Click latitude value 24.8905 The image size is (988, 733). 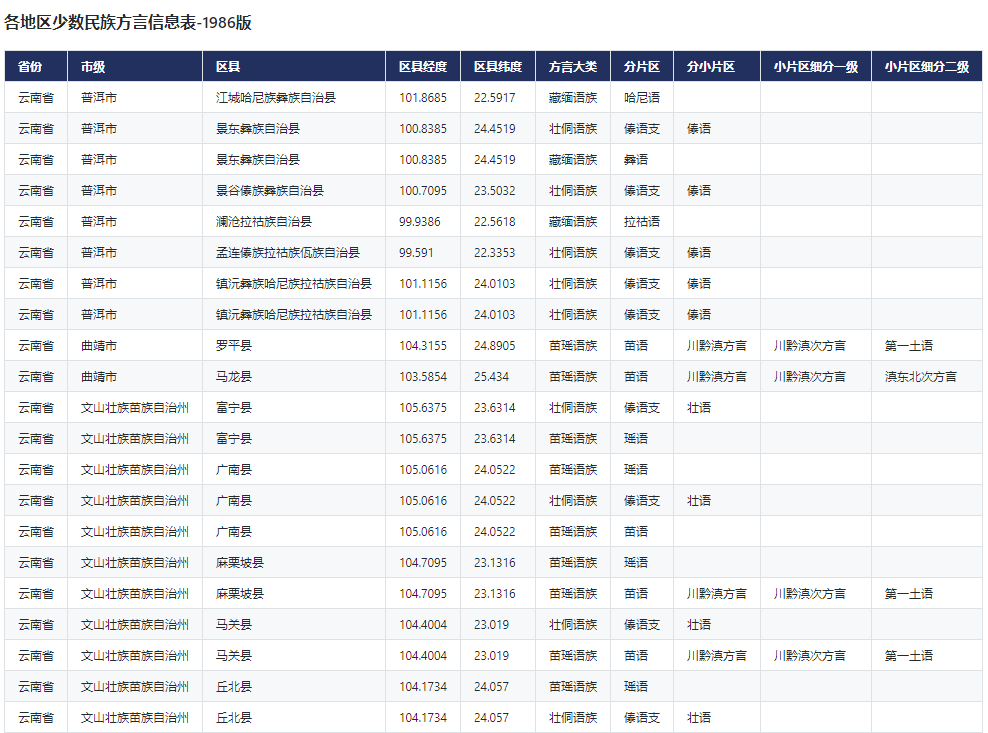495,345
